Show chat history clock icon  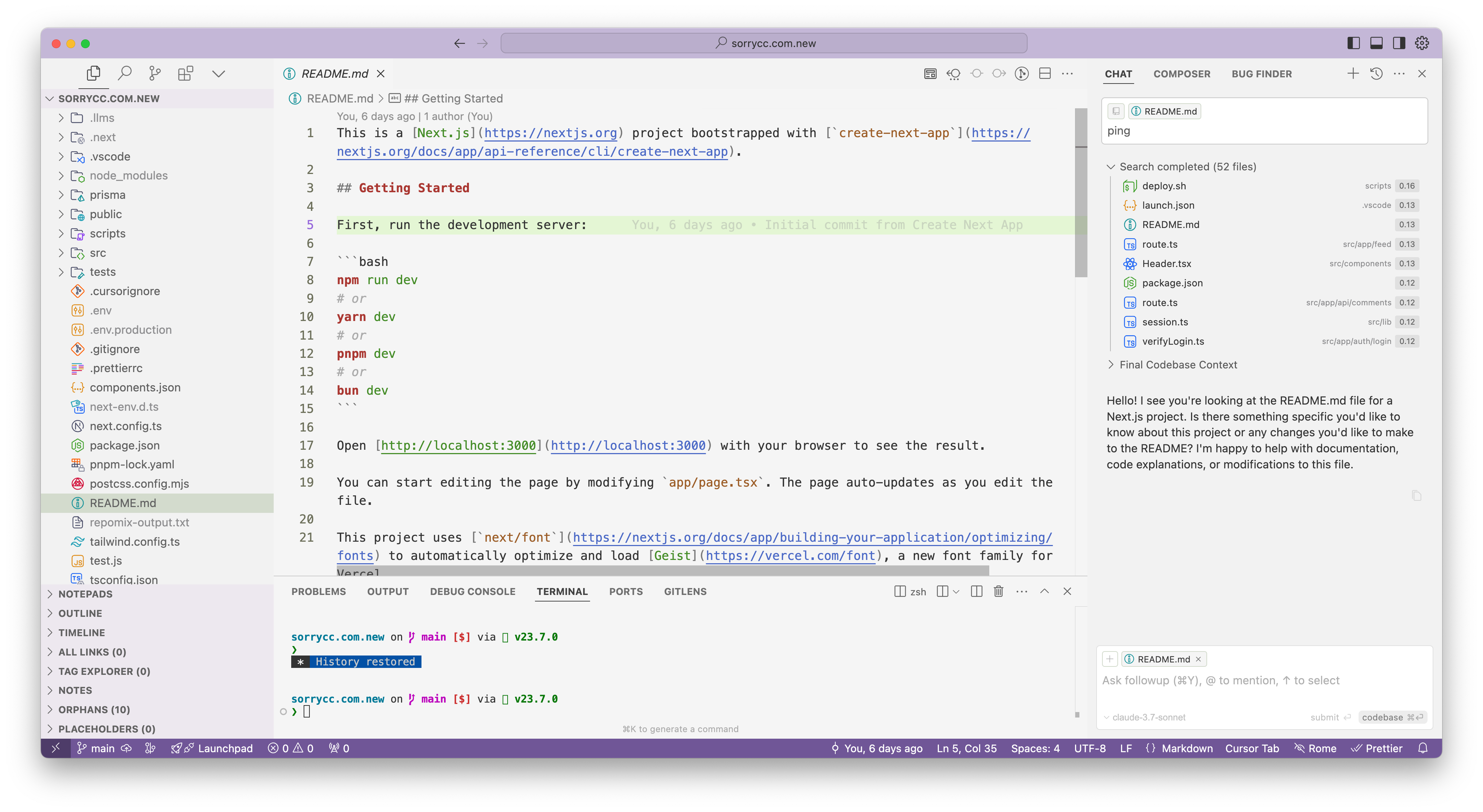point(1376,74)
